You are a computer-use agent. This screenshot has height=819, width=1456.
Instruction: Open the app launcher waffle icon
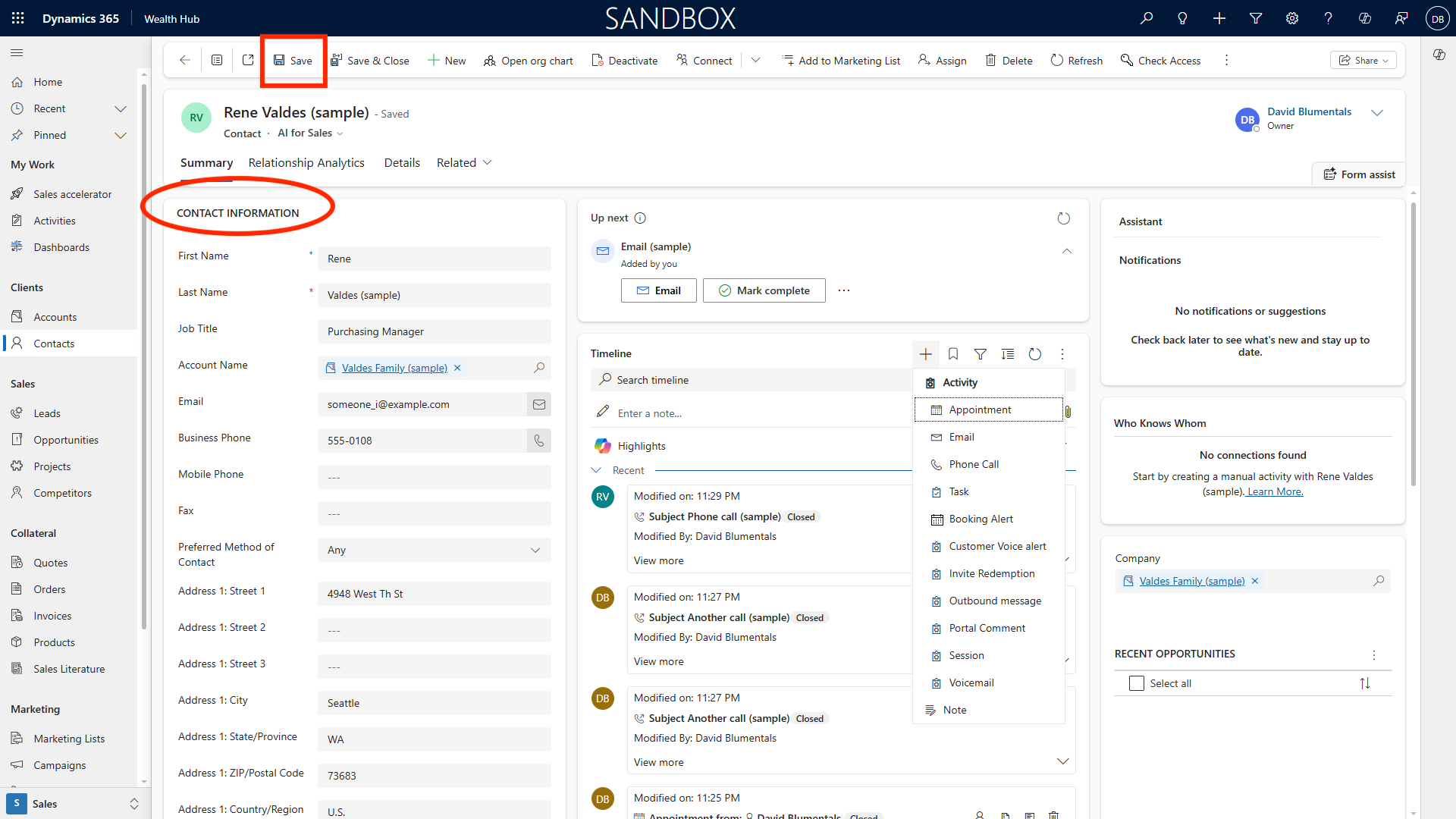pyautogui.click(x=18, y=18)
